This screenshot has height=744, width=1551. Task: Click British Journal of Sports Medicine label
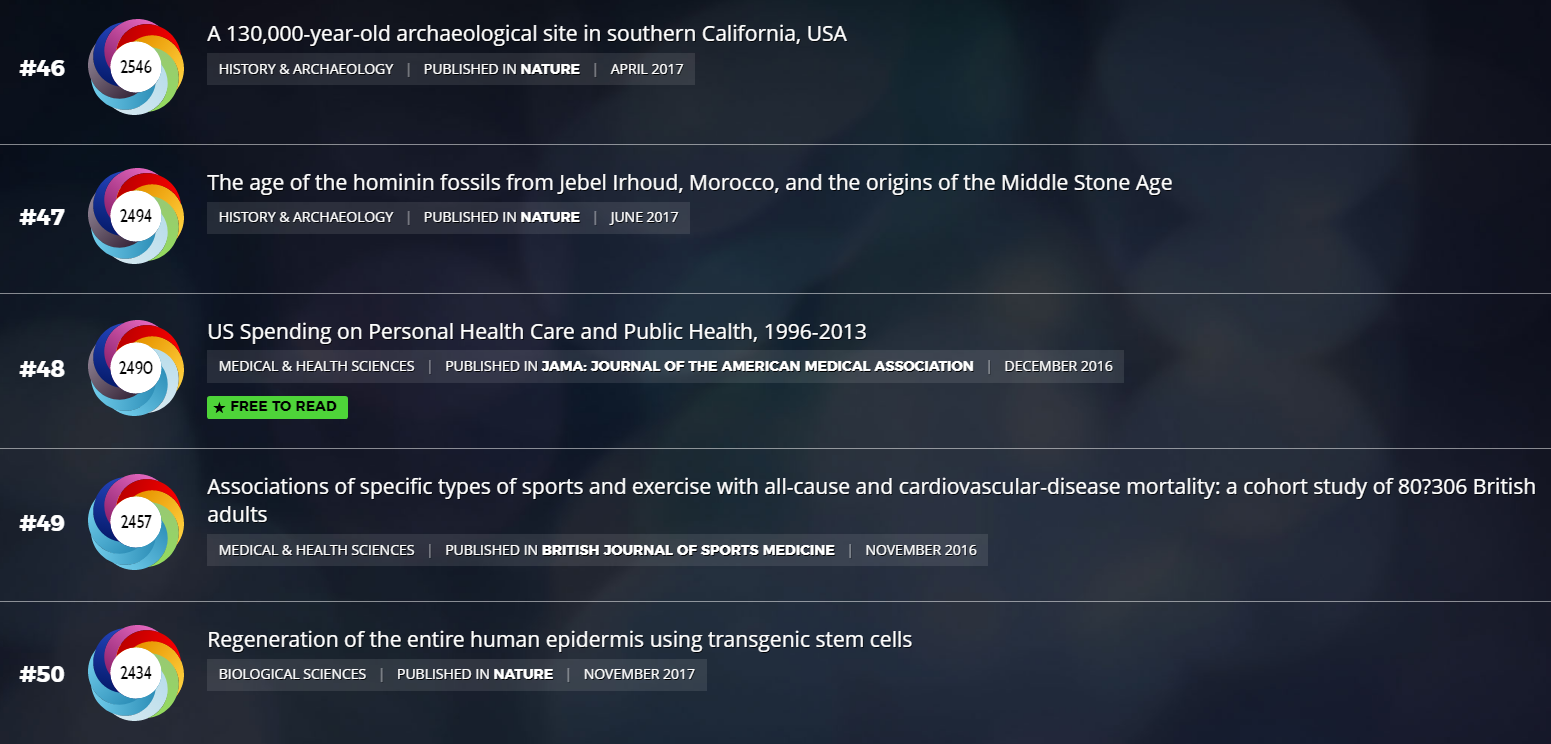point(688,550)
